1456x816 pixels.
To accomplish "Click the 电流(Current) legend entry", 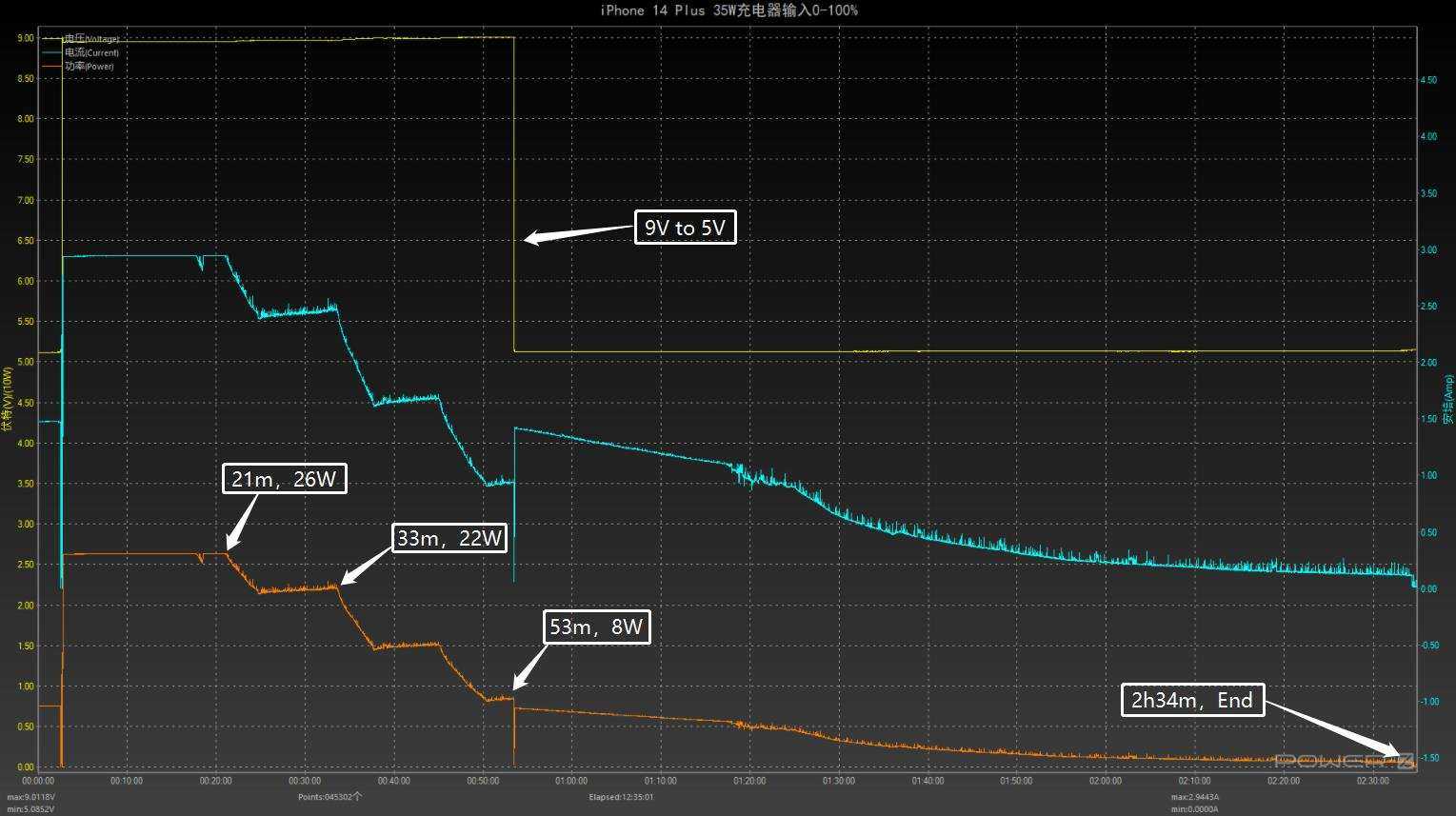I will 82,52.
